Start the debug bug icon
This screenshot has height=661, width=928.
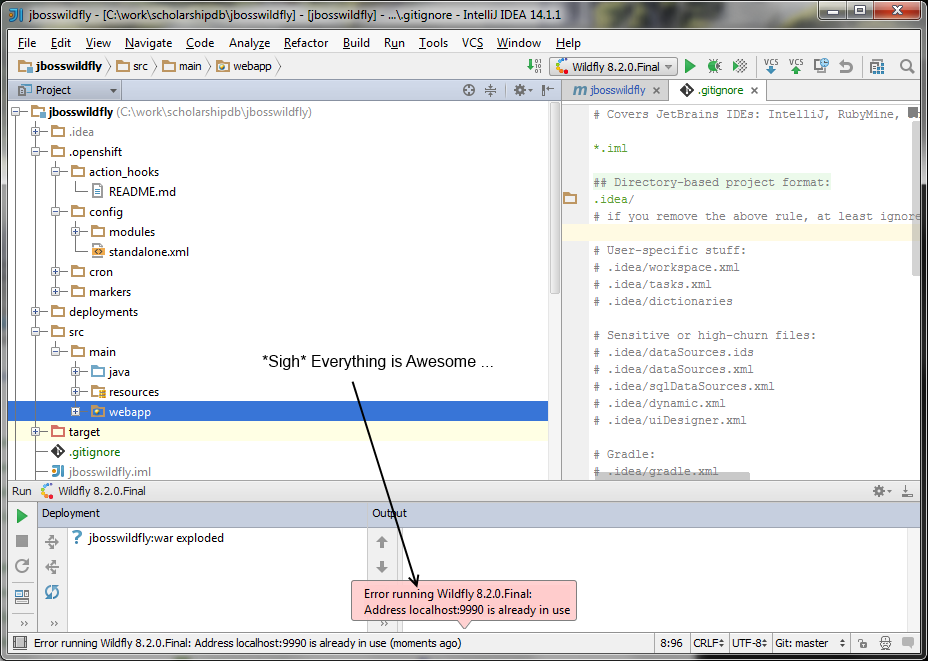714,66
